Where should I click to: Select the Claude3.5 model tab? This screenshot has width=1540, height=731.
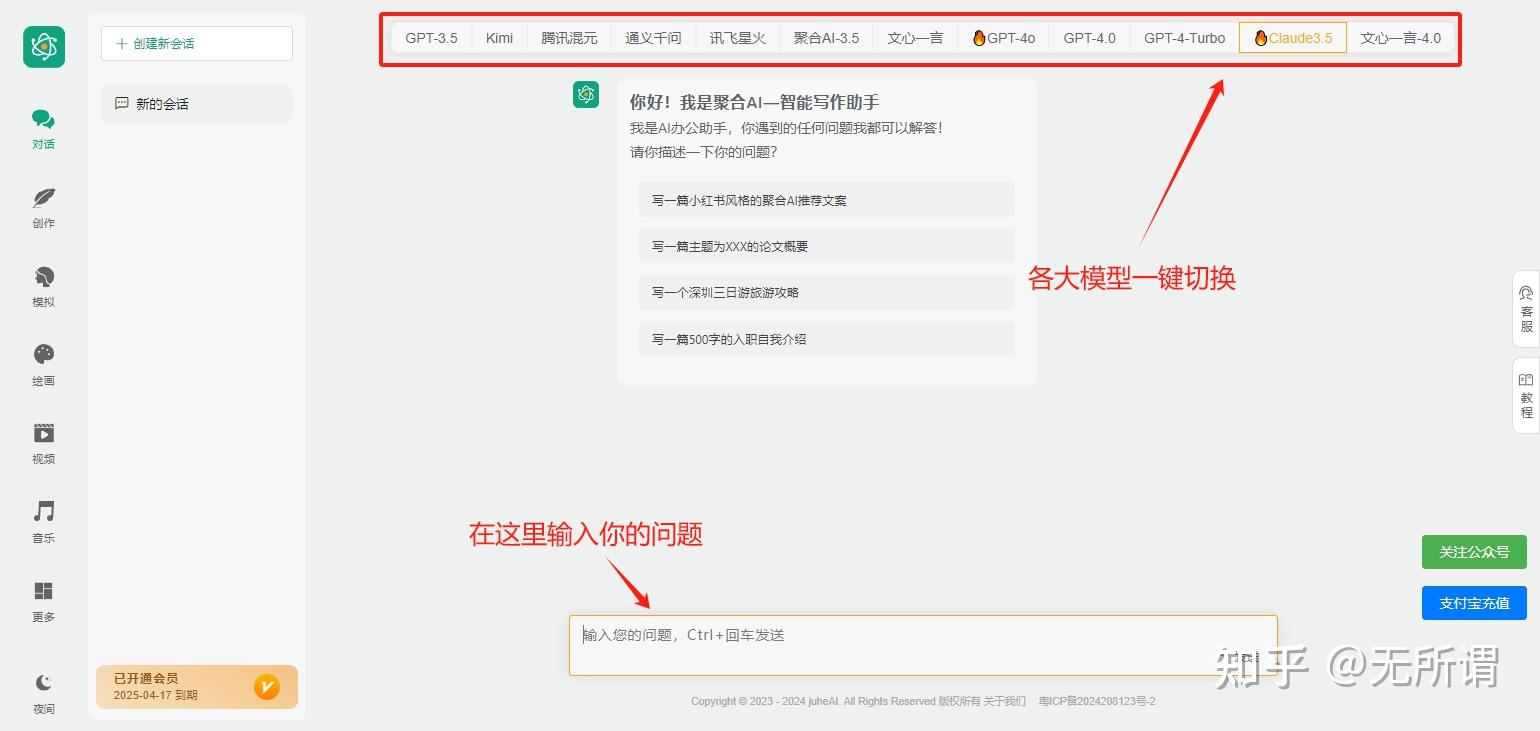point(1292,37)
